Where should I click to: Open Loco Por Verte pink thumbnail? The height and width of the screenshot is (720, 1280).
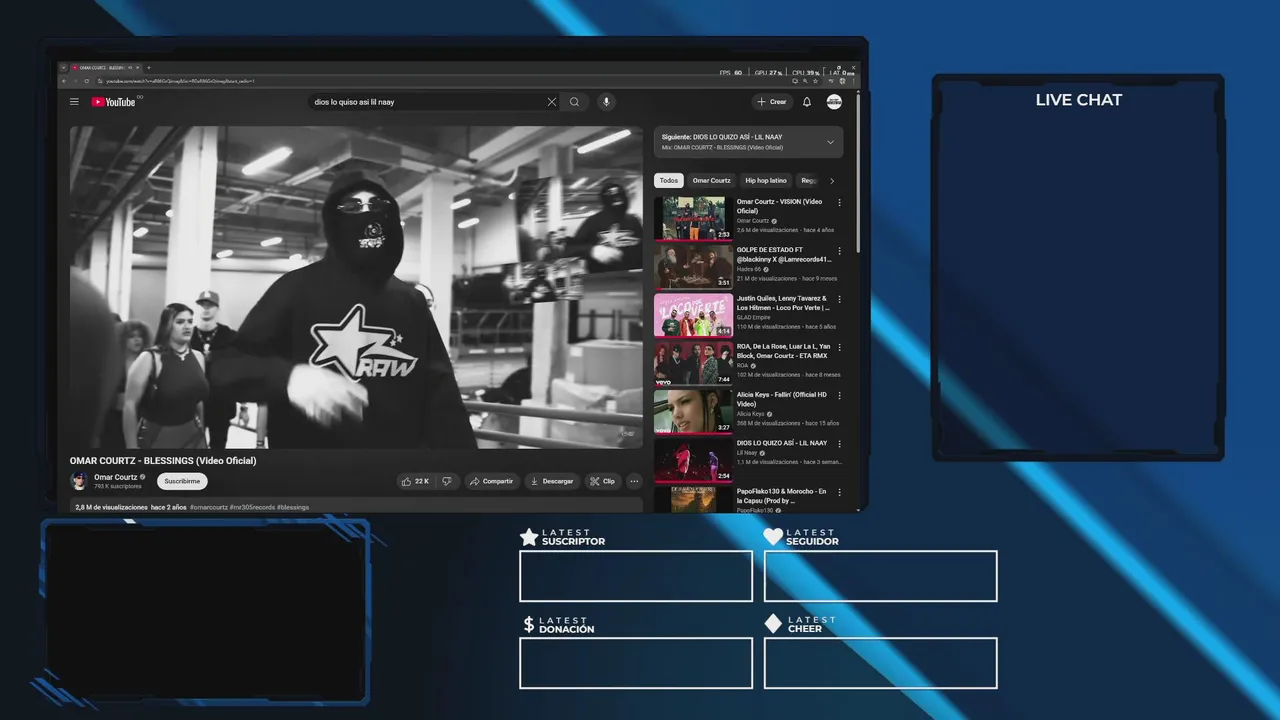point(693,315)
